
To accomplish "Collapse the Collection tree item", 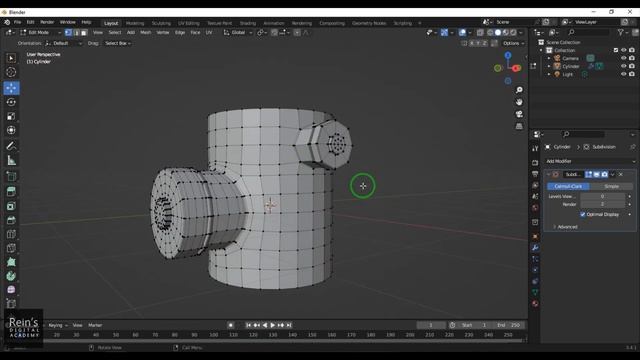I will (x=542, y=50).
